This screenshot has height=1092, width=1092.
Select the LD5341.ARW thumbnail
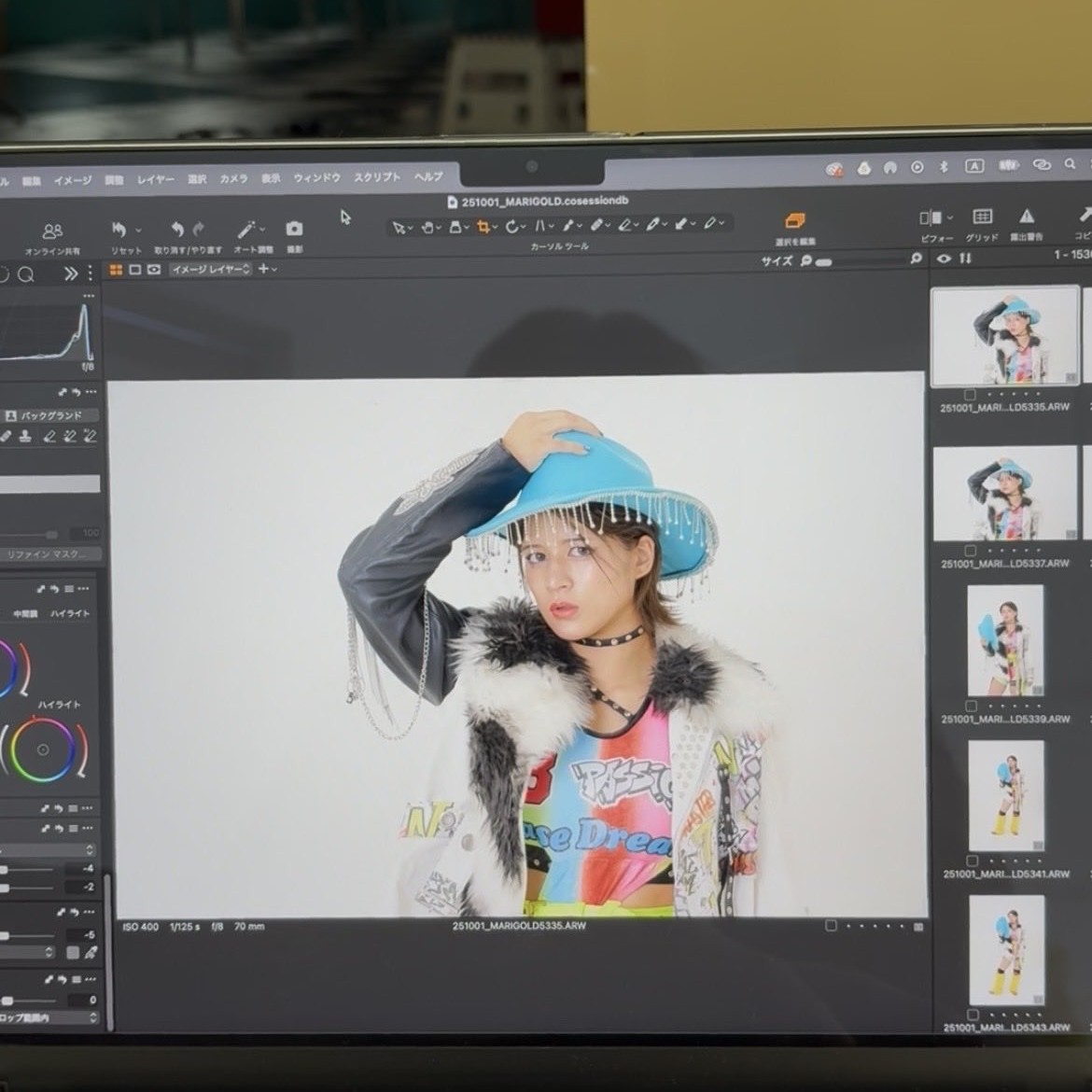pos(1006,796)
